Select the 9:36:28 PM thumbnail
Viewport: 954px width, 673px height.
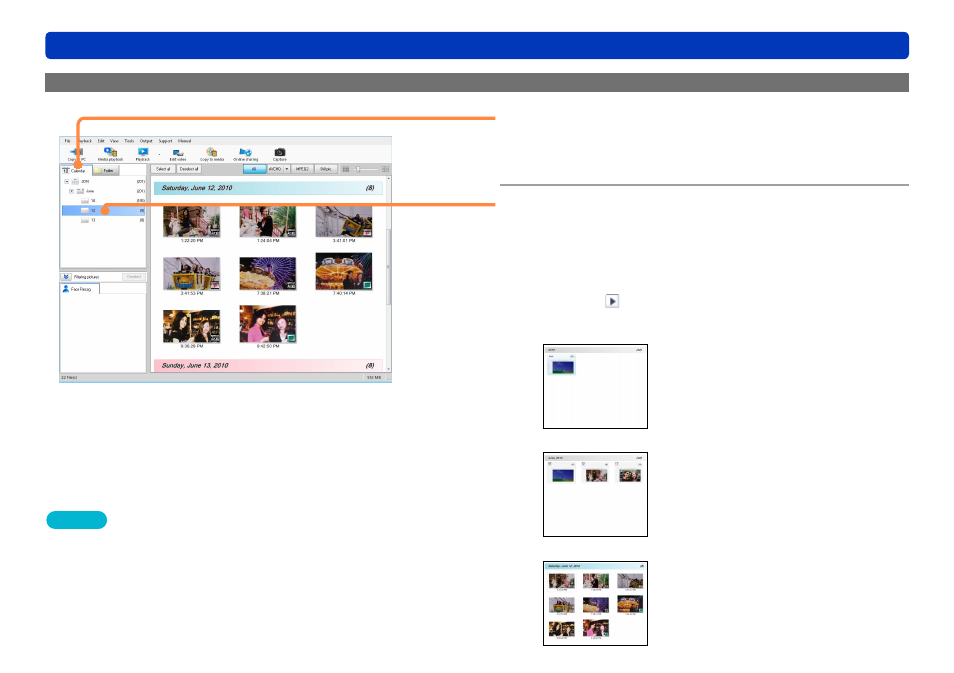click(192, 326)
